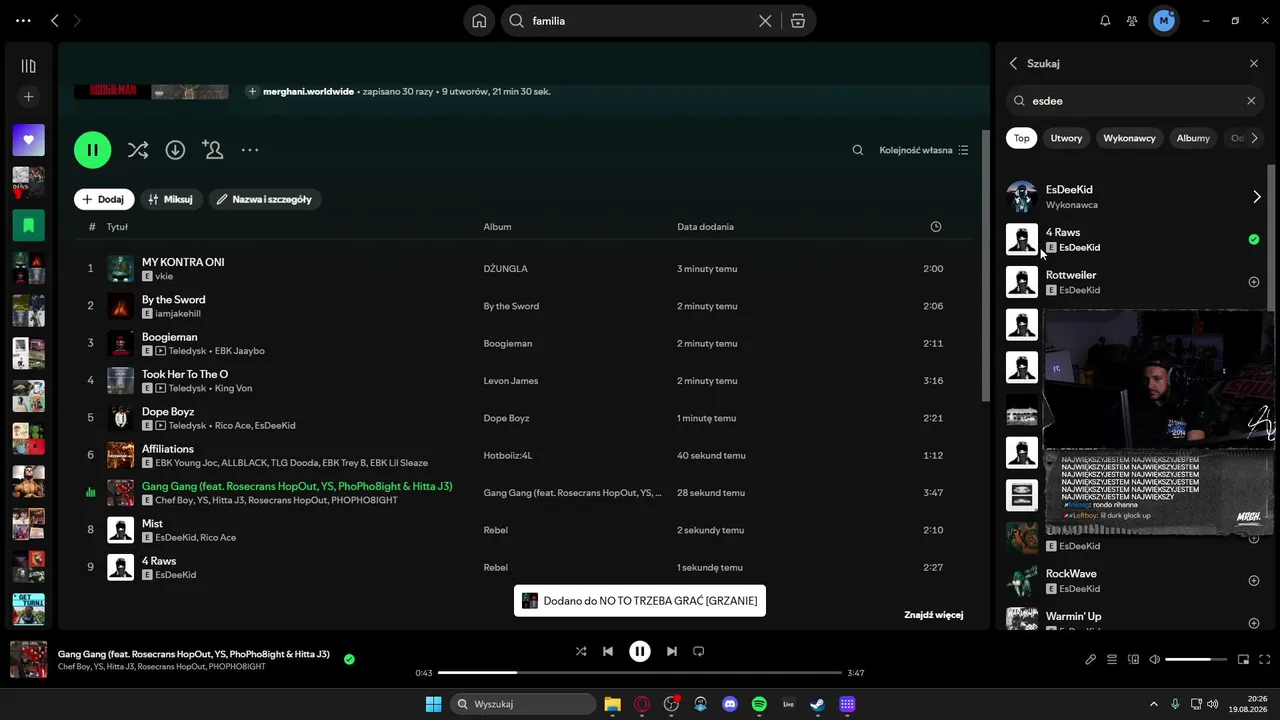Skip to previous track in the player bar

pyautogui.click(x=608, y=651)
